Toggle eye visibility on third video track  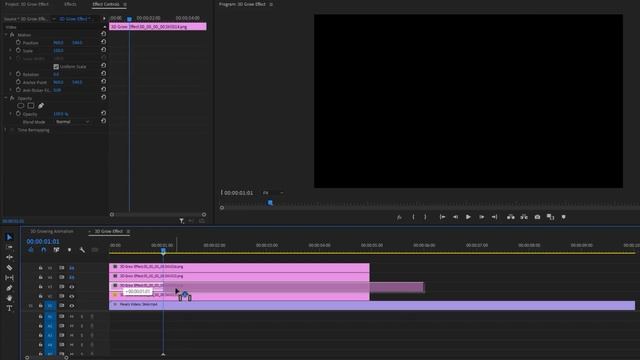[x=72, y=287]
